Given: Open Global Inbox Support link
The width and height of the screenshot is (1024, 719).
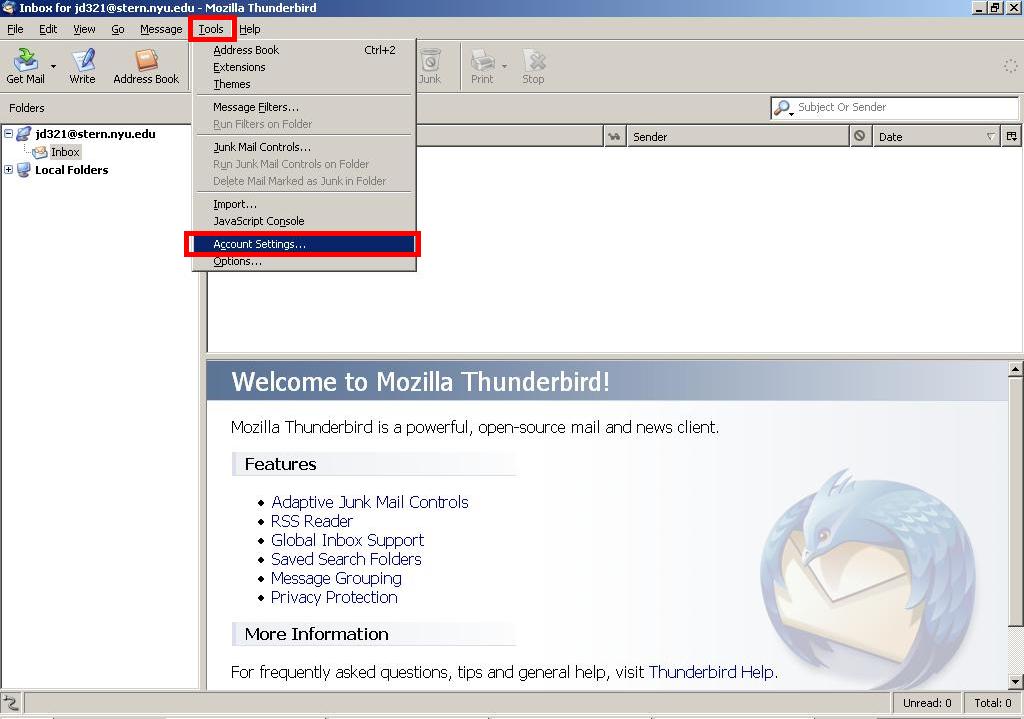Looking at the screenshot, I should pyautogui.click(x=347, y=540).
